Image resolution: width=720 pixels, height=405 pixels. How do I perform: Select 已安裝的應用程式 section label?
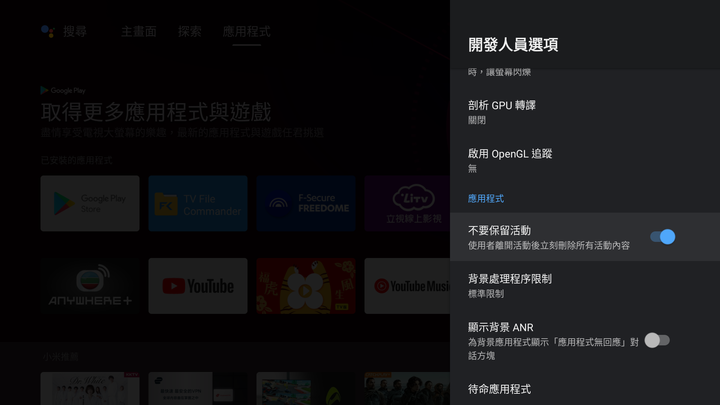click(76, 160)
